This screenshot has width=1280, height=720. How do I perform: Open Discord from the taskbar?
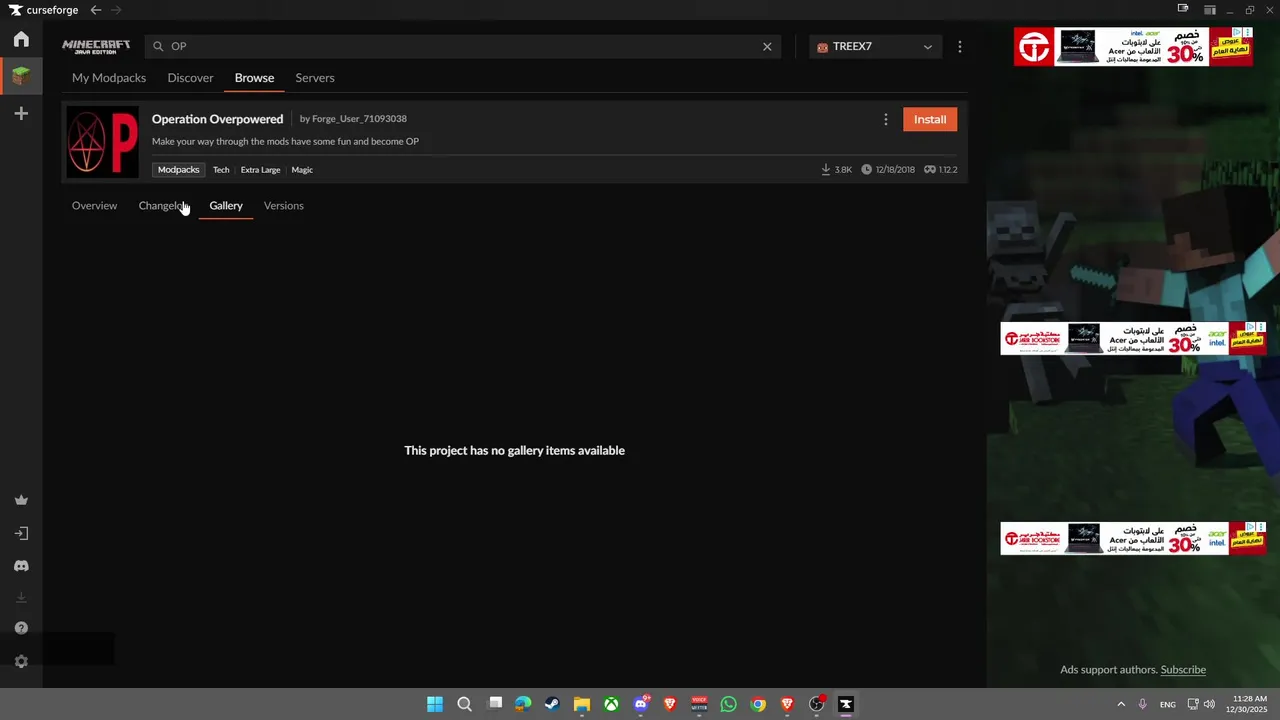click(641, 704)
